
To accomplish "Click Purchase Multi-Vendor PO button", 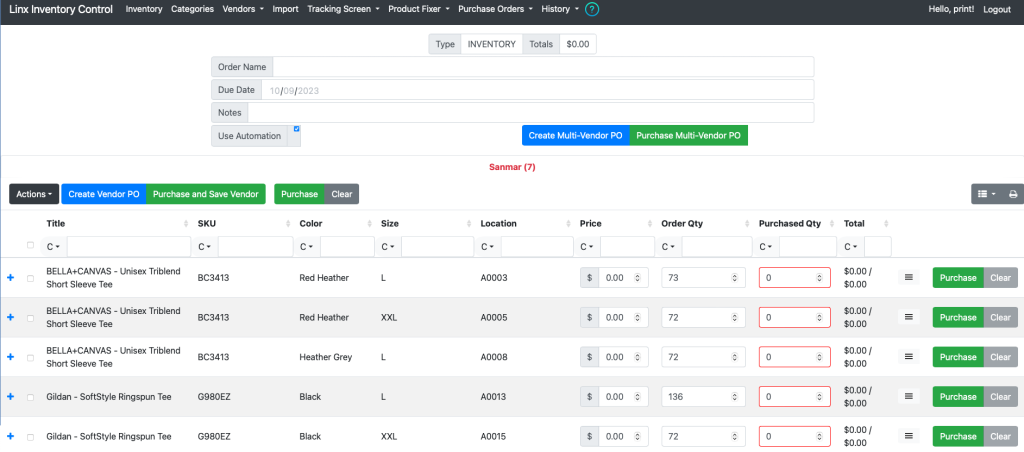I will 688,135.
